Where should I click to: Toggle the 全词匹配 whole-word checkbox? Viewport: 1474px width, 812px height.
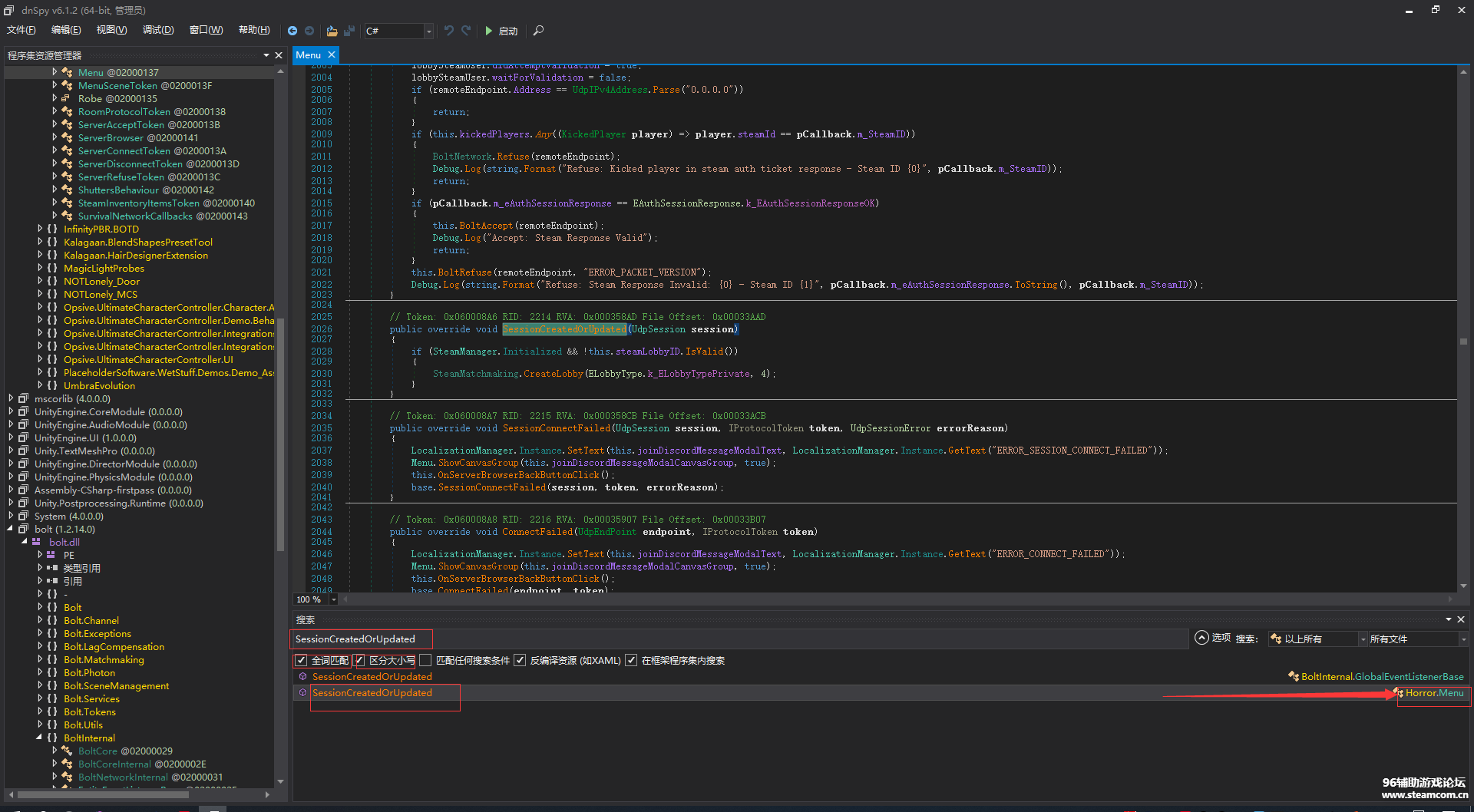pyautogui.click(x=302, y=660)
